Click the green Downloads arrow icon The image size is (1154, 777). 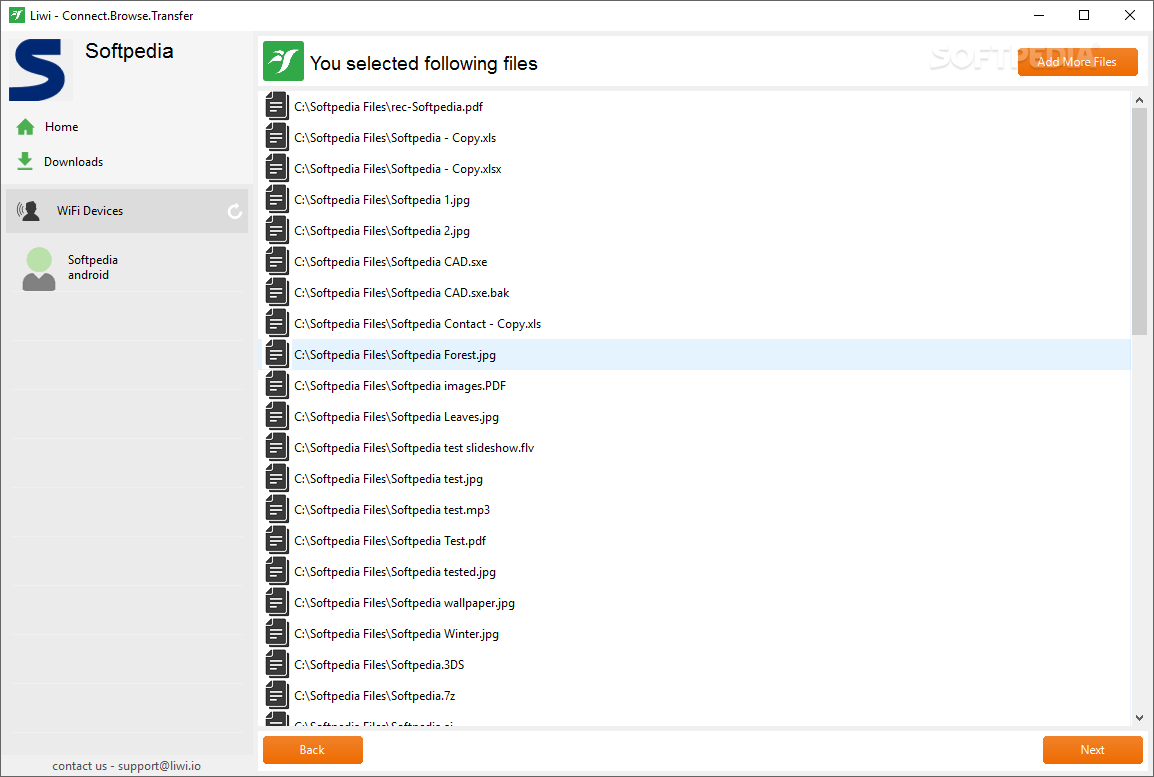click(x=25, y=161)
